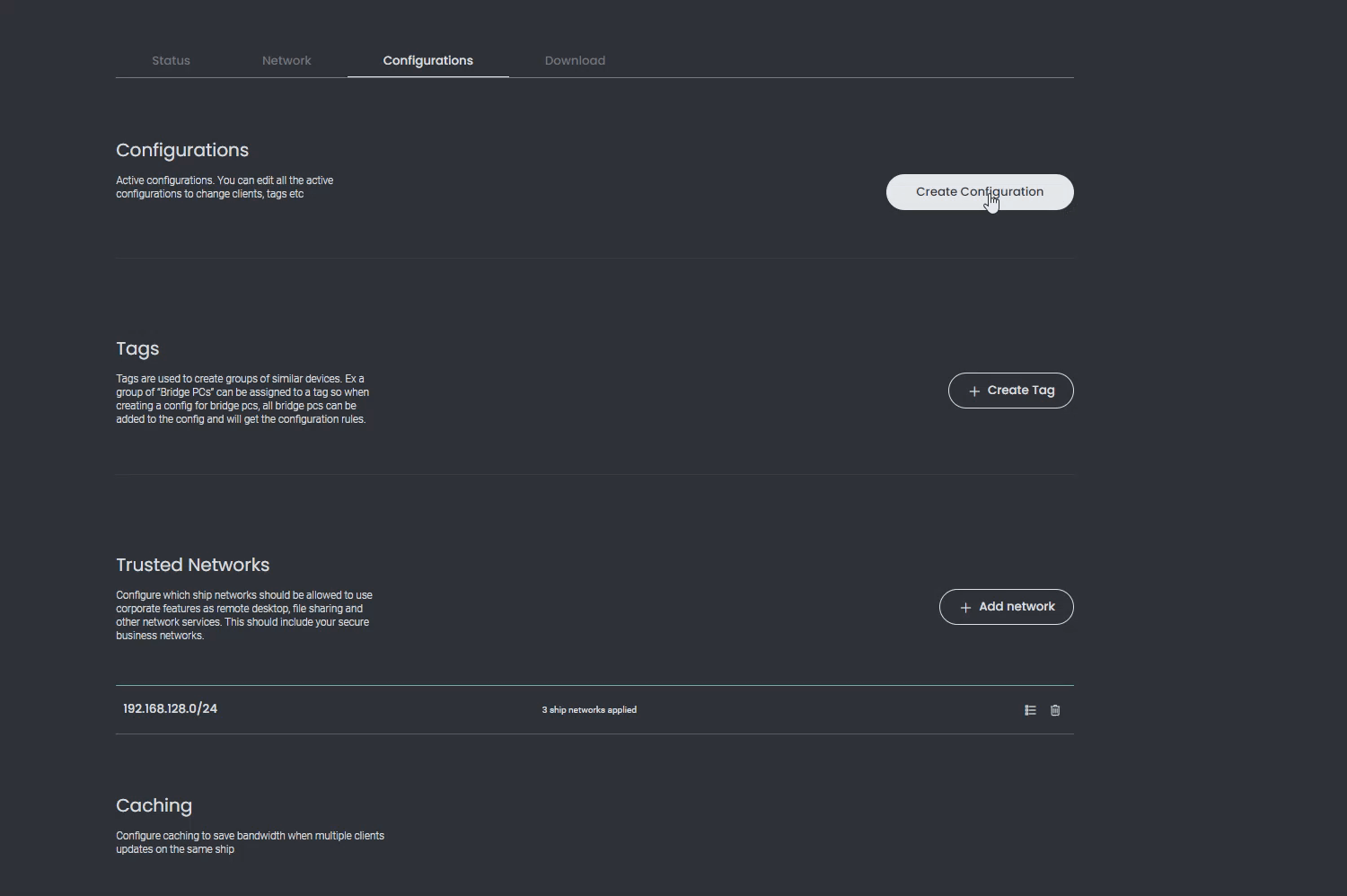Open the ship networks list icon for 192.168.128.0/24

pyautogui.click(x=1030, y=710)
